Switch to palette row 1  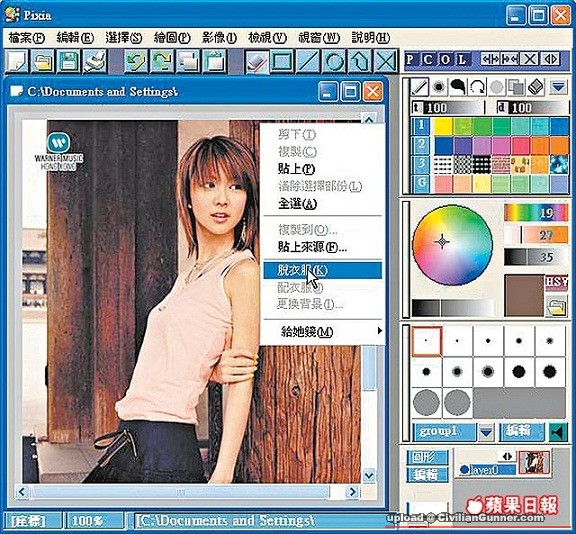(x=421, y=126)
